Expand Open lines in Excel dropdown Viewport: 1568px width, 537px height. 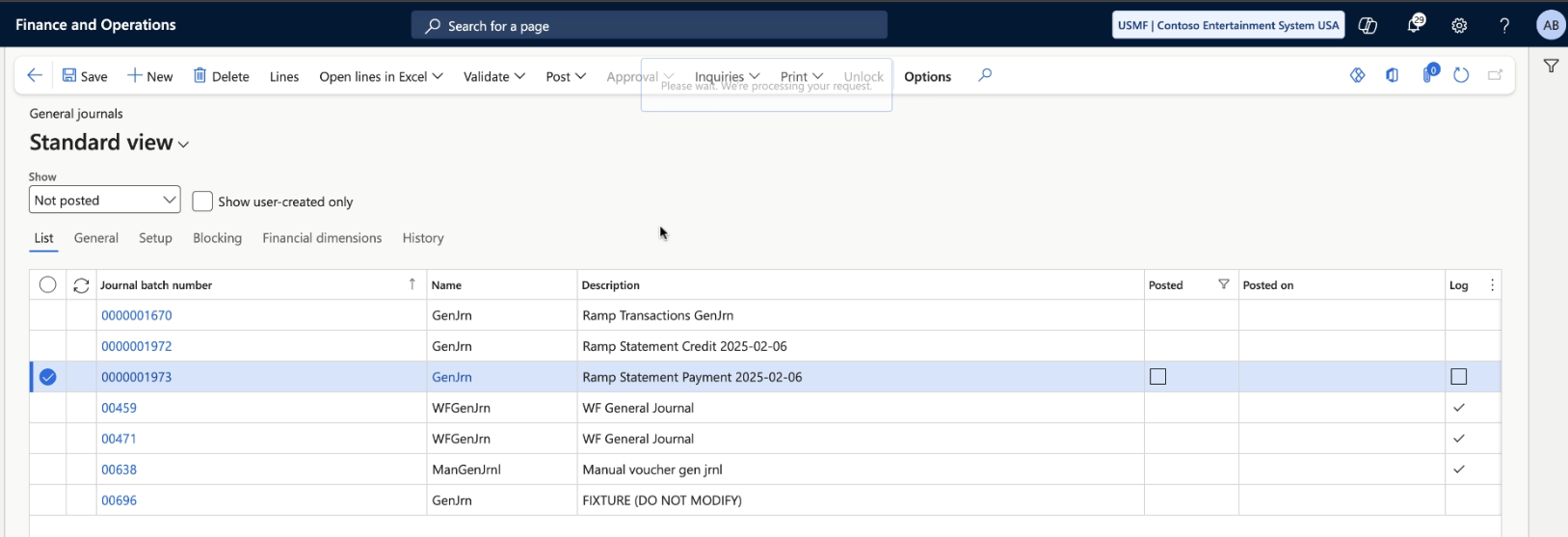pos(381,76)
